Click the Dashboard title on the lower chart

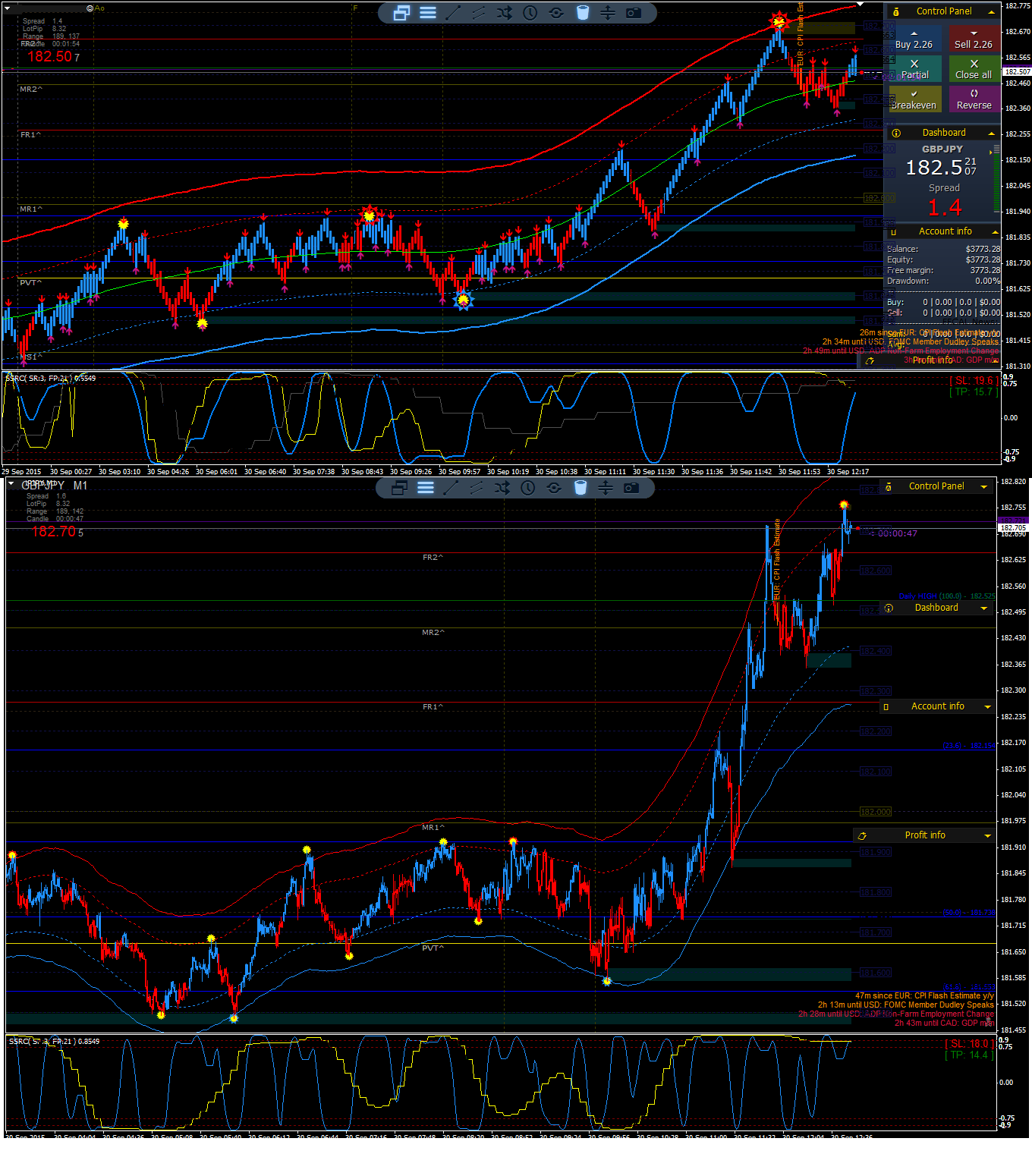[x=936, y=608]
